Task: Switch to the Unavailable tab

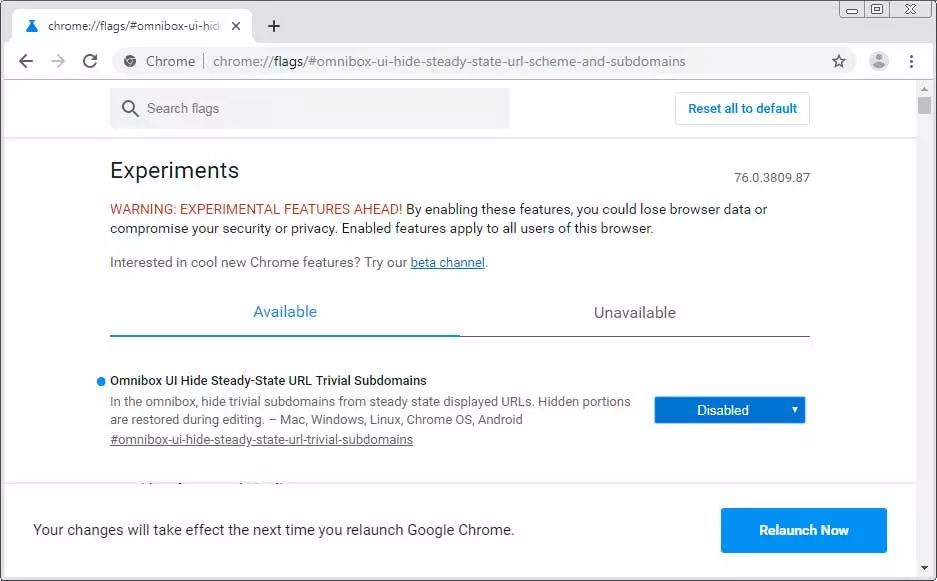Action: [635, 312]
